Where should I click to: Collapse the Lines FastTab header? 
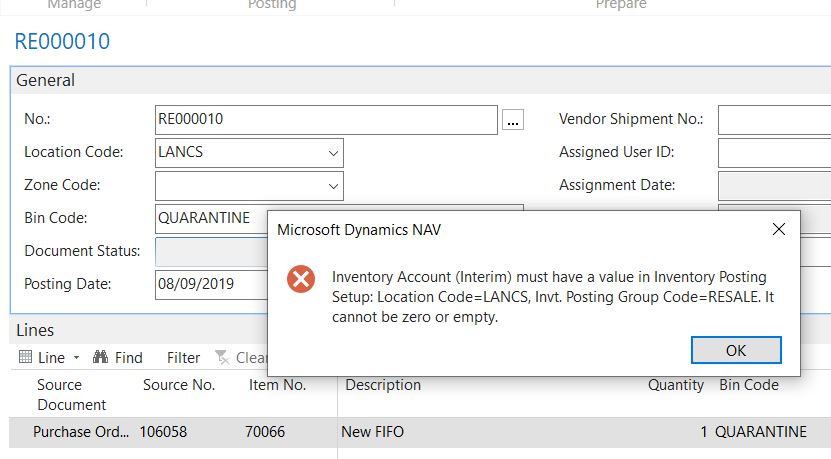(x=35, y=330)
